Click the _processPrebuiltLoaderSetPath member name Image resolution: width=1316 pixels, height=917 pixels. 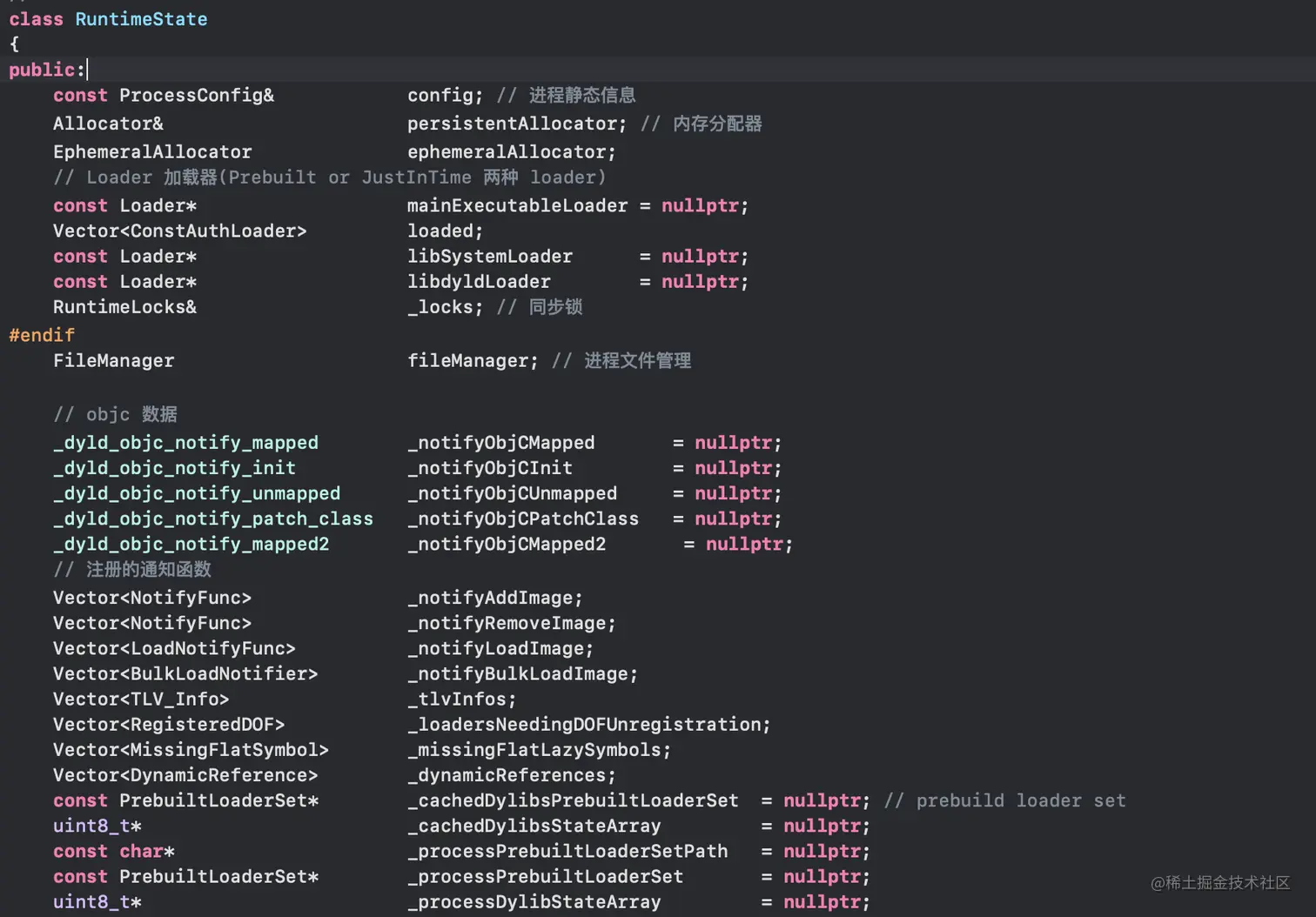point(567,851)
